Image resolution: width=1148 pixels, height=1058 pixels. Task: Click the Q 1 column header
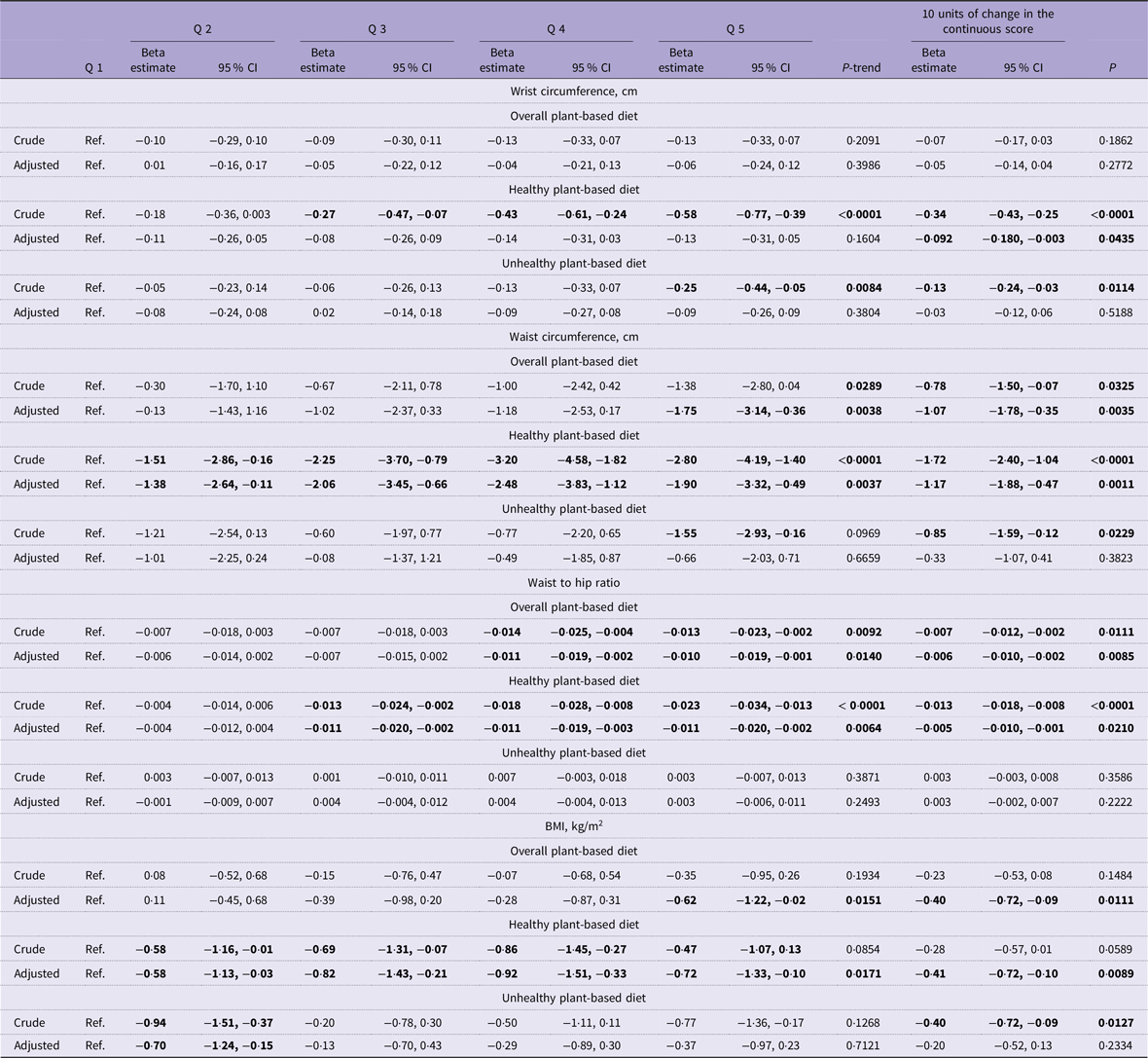pyautogui.click(x=93, y=67)
